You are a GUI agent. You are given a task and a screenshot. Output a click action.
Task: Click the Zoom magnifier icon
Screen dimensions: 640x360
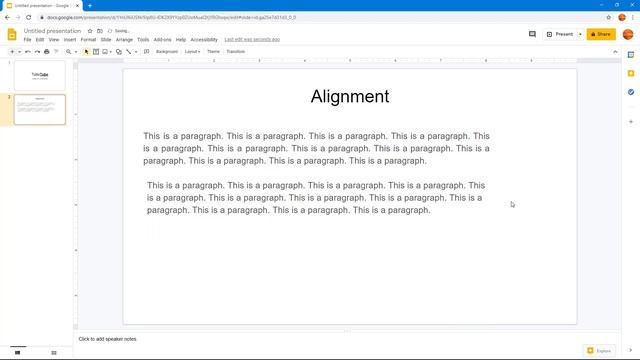coord(69,52)
